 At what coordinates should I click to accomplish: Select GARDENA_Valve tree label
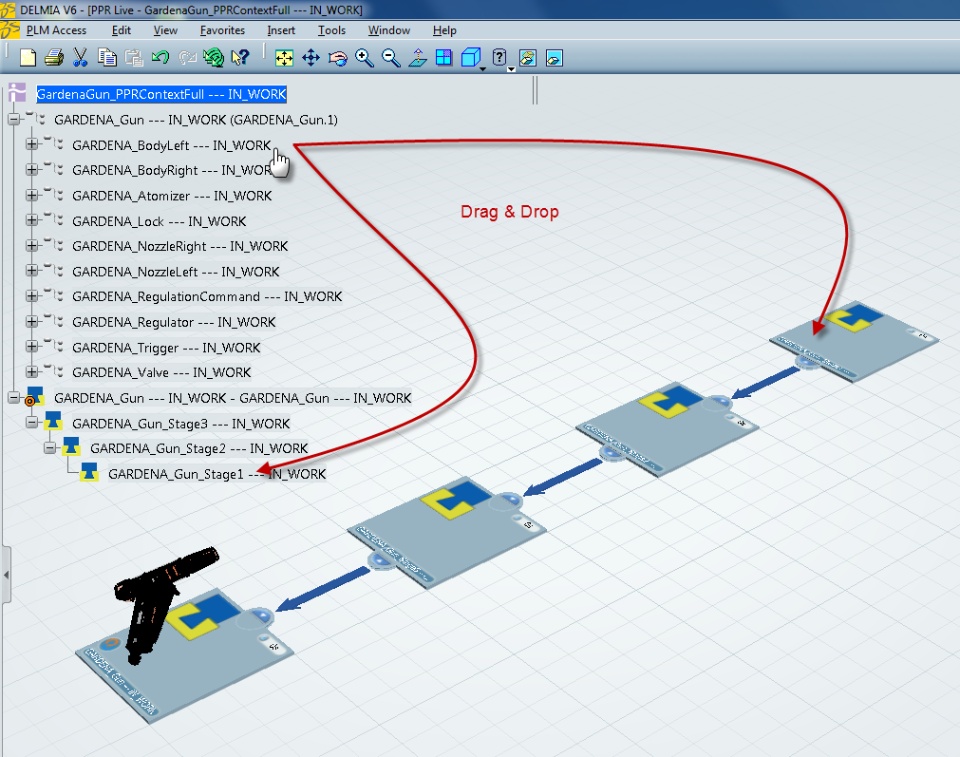click(x=162, y=372)
